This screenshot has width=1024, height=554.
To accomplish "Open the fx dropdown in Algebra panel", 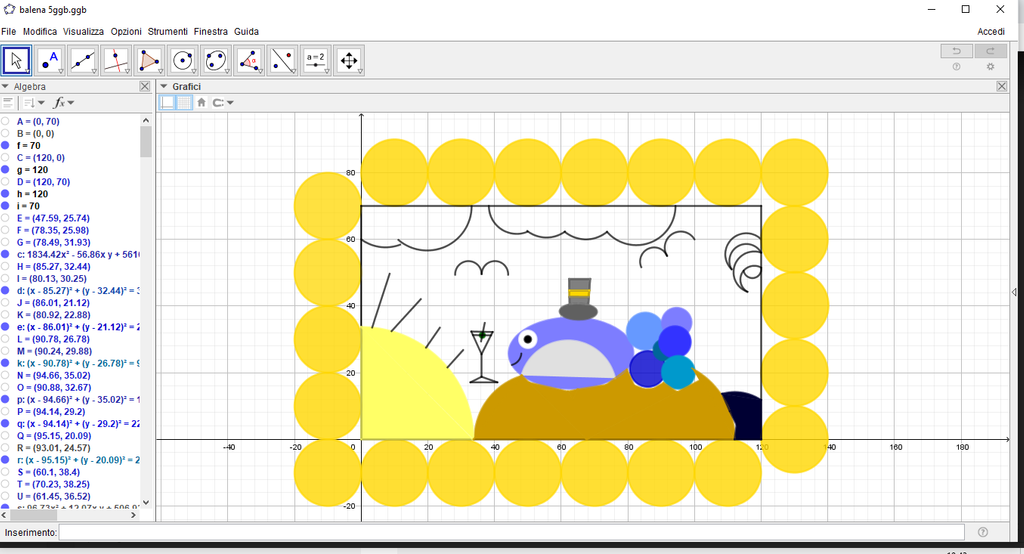I will click(x=63, y=103).
